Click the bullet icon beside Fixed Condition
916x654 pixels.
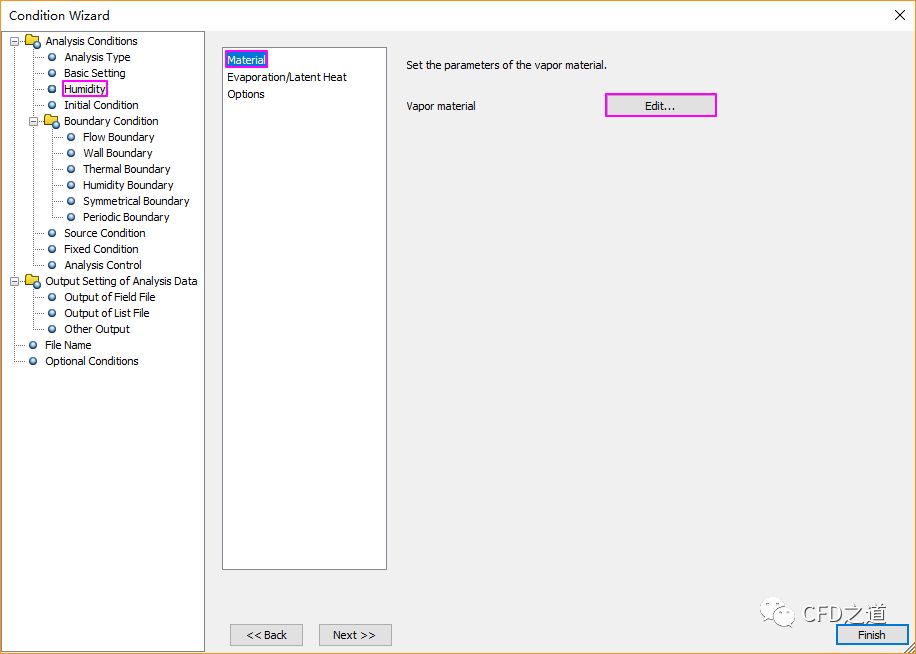[x=52, y=249]
